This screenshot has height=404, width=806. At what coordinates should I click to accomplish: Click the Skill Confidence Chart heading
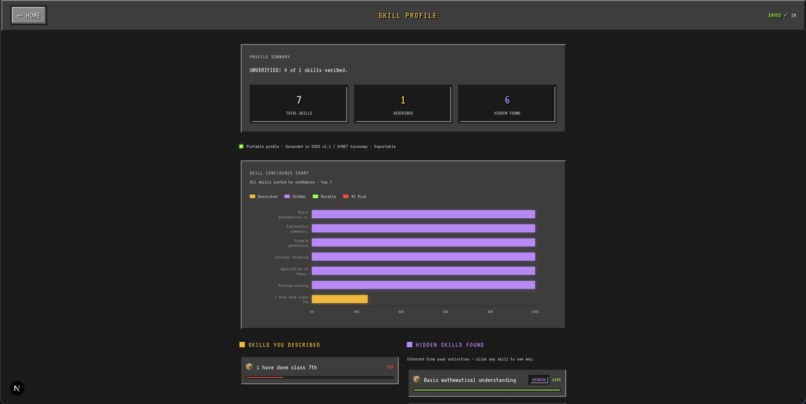coord(279,173)
